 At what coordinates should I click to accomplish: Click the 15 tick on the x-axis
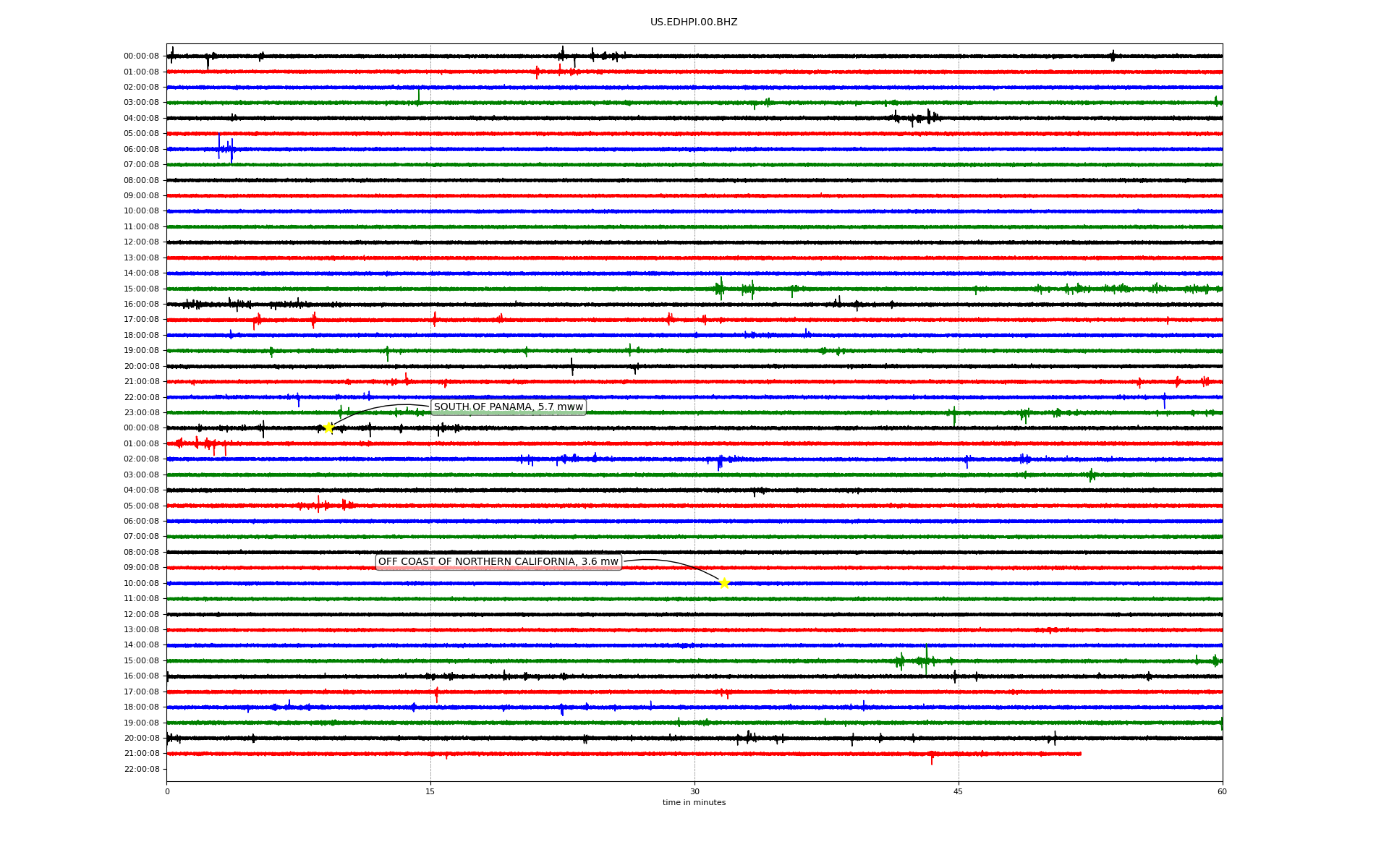coord(430,791)
